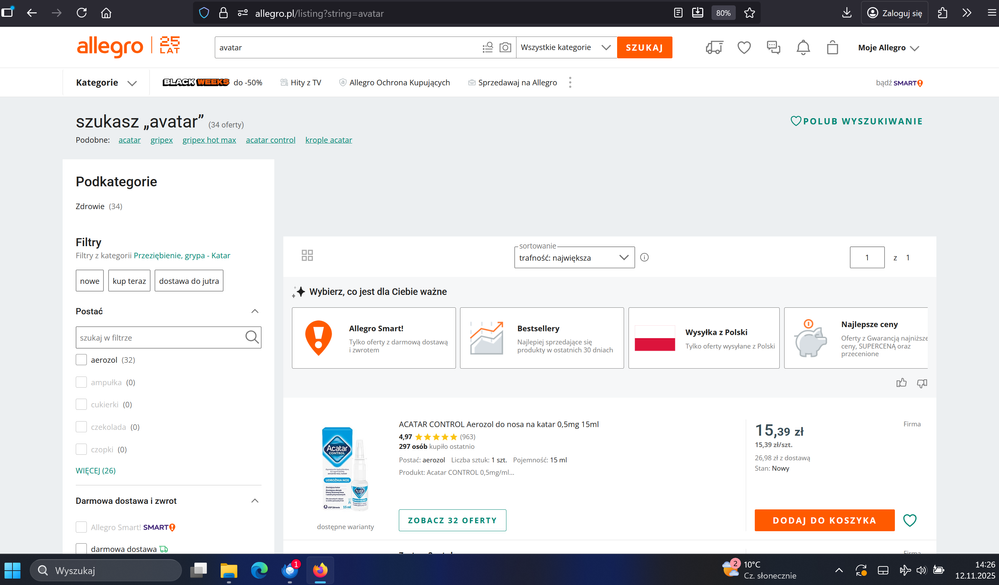Check the aerozol filter checkbox
Image resolution: width=999 pixels, height=585 pixels.
[82, 359]
